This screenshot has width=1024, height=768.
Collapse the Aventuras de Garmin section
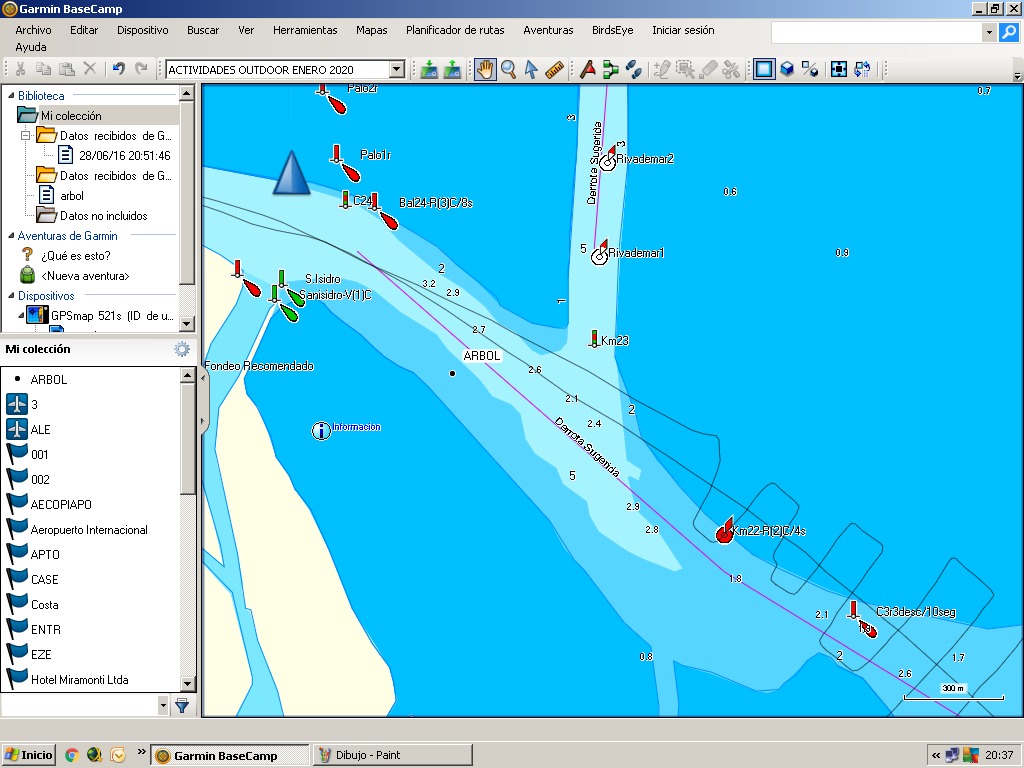coord(11,236)
